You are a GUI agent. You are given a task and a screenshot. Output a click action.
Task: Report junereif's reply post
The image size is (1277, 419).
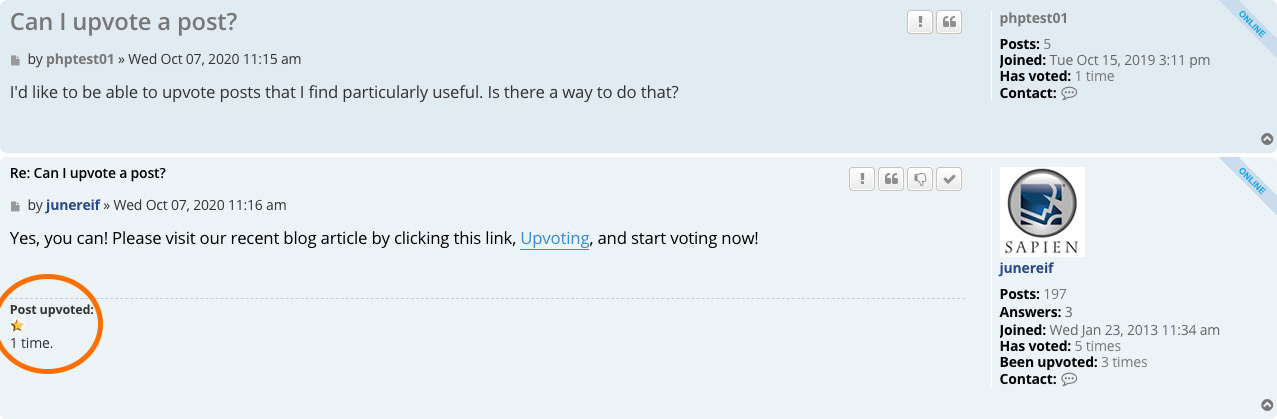tap(862, 179)
